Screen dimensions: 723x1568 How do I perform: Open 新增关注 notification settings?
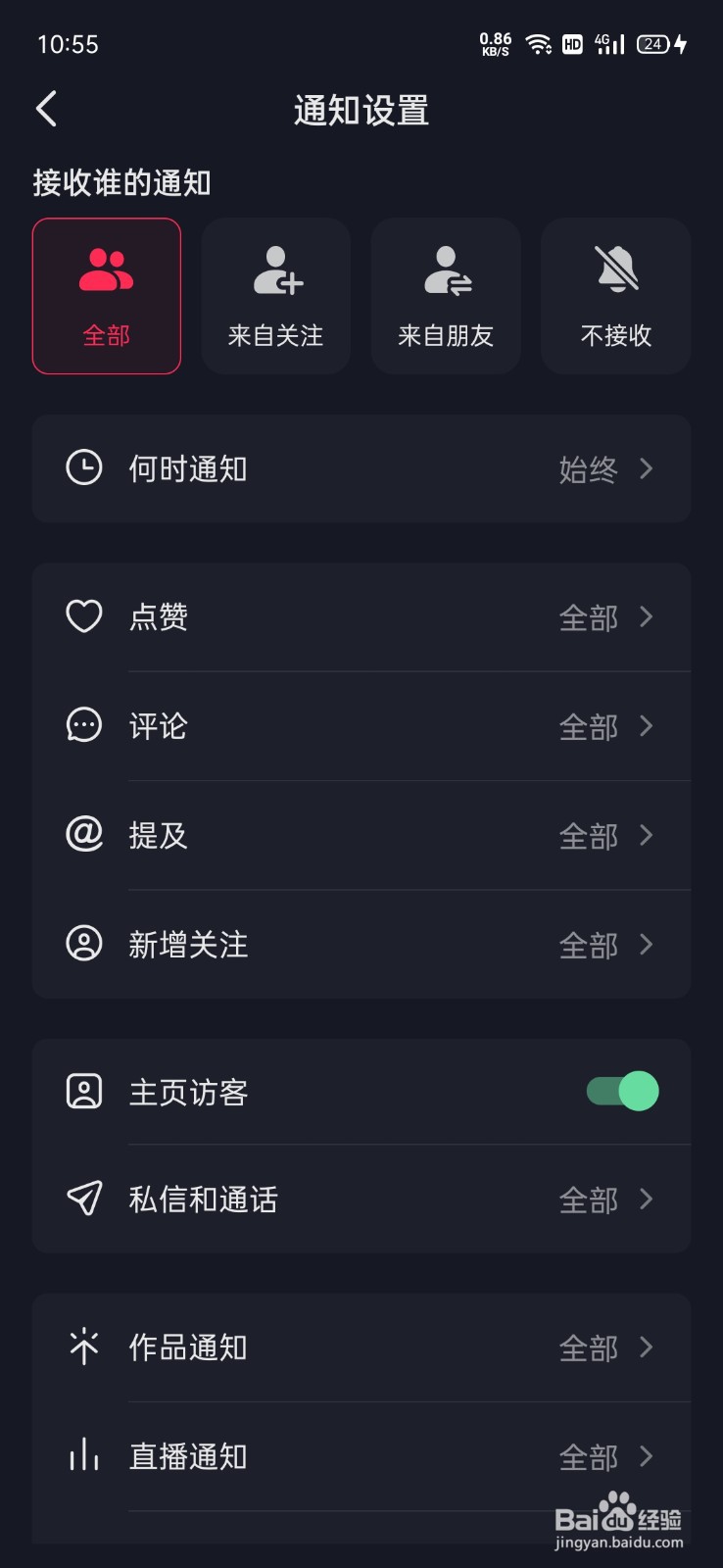pos(361,945)
